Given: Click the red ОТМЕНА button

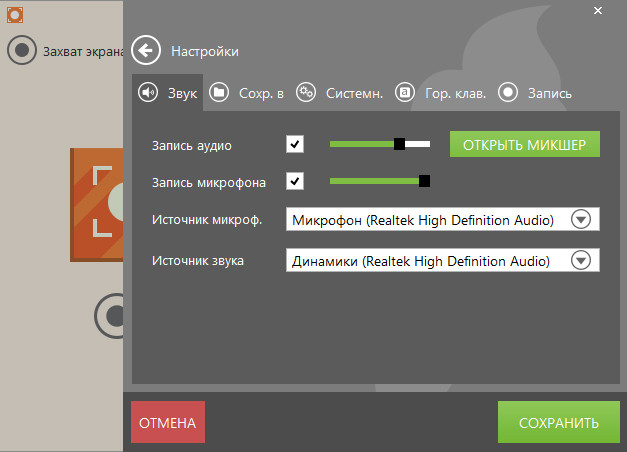Looking at the screenshot, I should 168,422.
